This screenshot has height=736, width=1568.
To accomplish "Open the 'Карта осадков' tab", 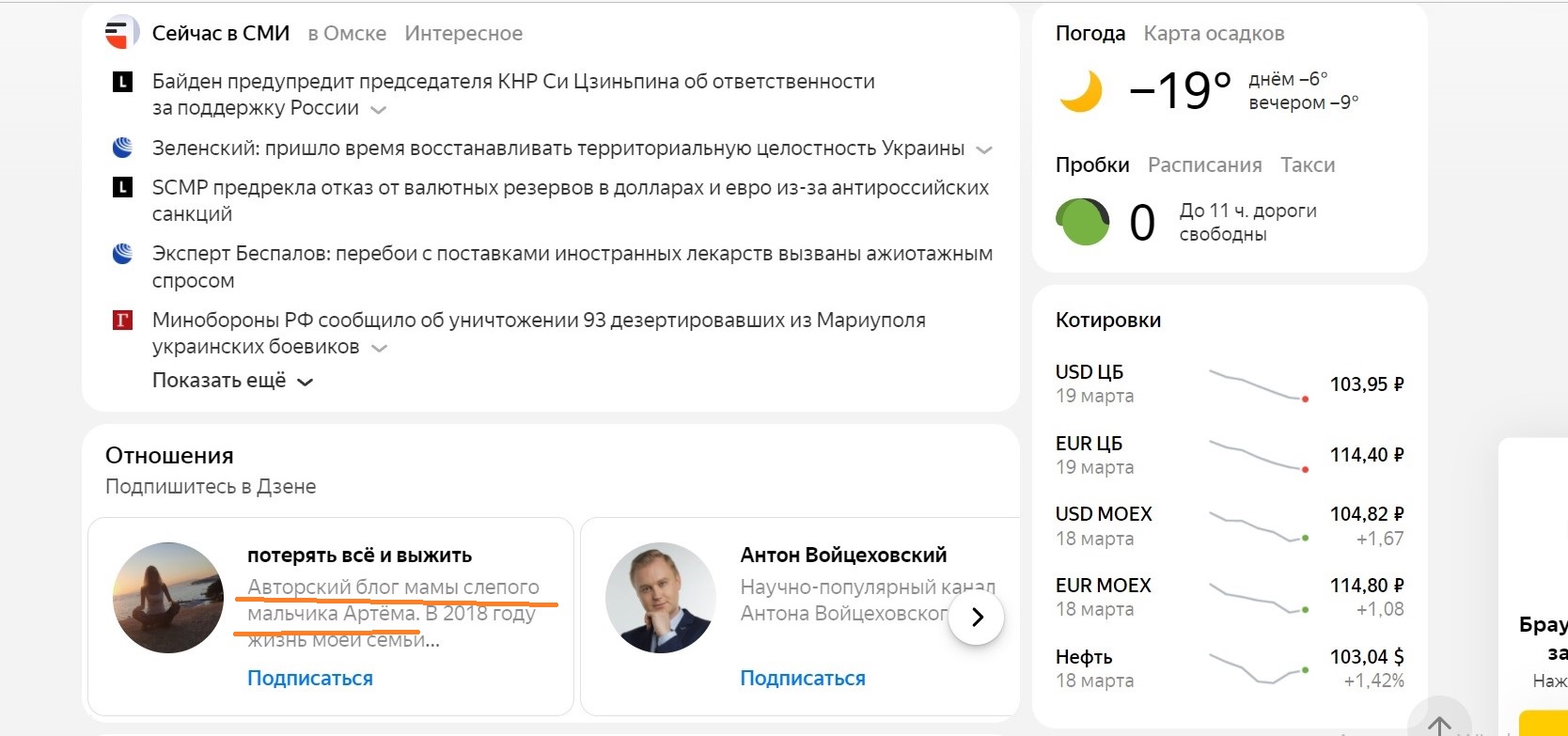I will (x=1214, y=34).
